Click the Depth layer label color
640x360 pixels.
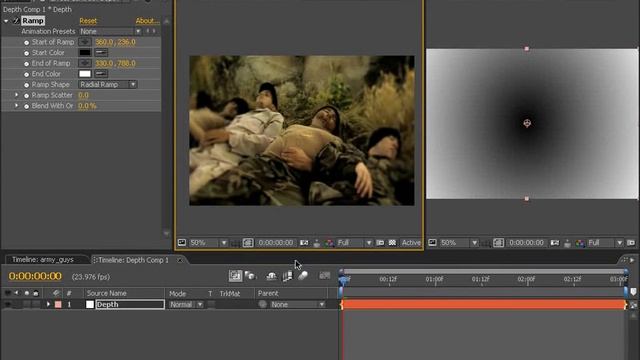pos(58,304)
